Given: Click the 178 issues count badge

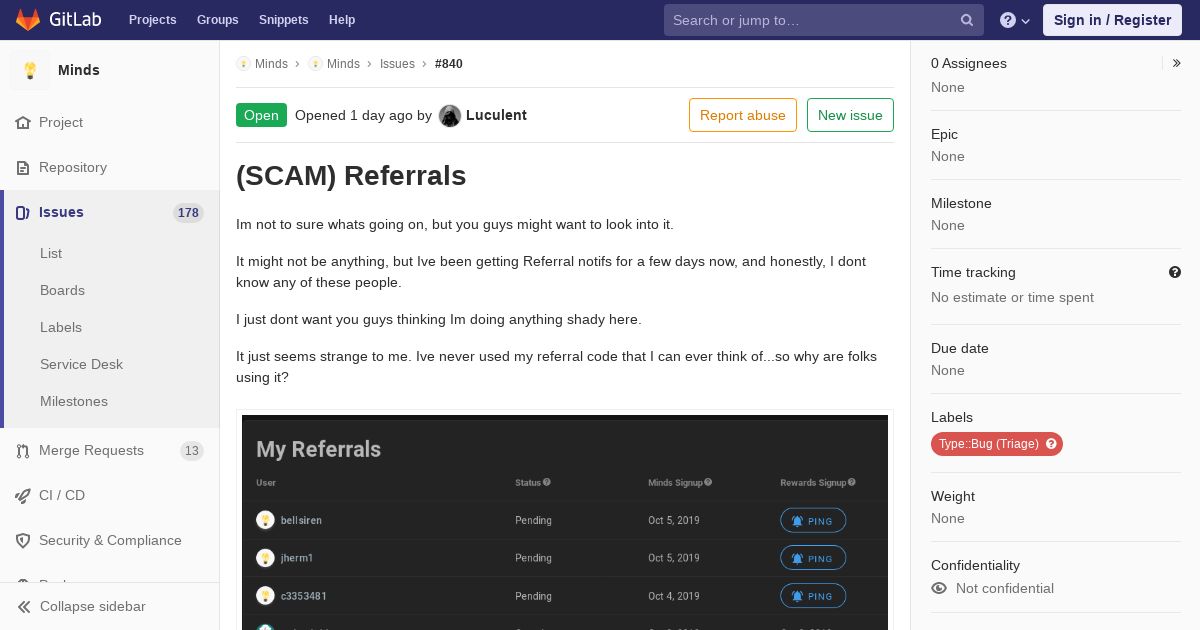Looking at the screenshot, I should [x=188, y=212].
